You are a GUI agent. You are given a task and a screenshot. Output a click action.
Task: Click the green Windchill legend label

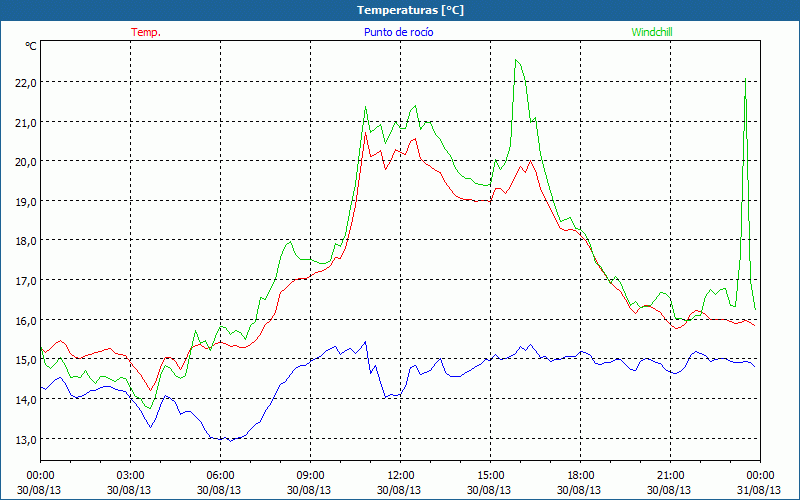[x=652, y=32]
